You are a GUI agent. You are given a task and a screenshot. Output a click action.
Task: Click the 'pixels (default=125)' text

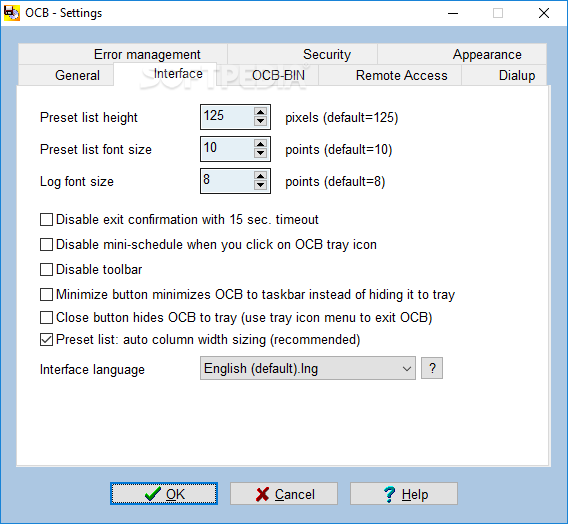pyautogui.click(x=342, y=118)
